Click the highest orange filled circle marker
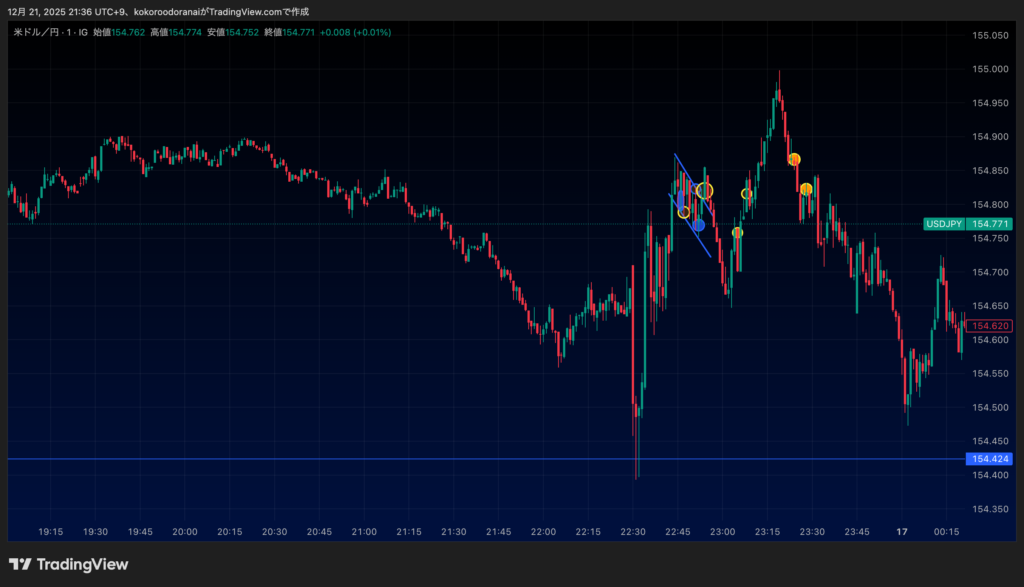The width and height of the screenshot is (1024, 587). (794, 159)
